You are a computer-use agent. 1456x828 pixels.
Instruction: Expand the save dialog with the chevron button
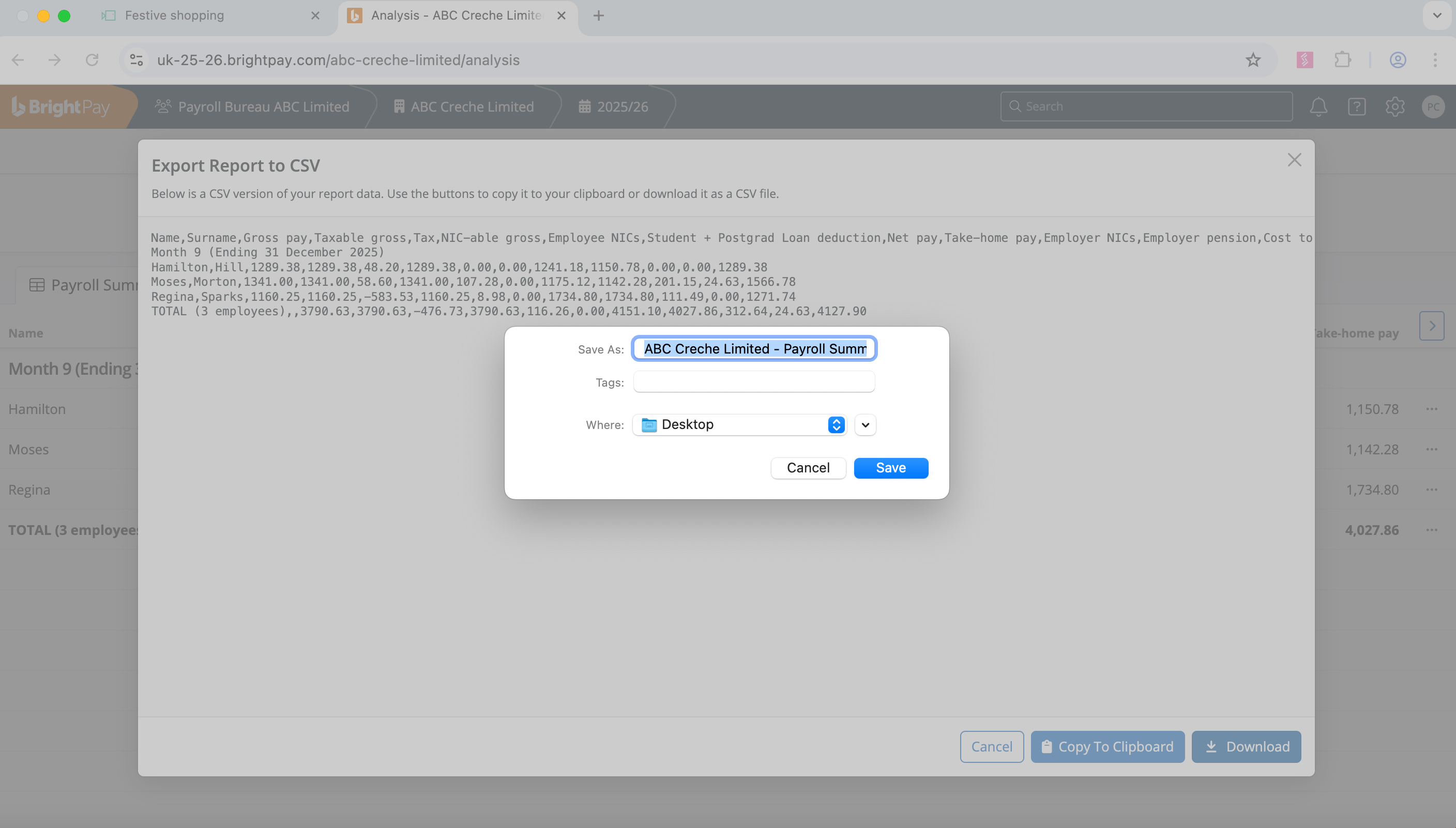click(x=865, y=425)
